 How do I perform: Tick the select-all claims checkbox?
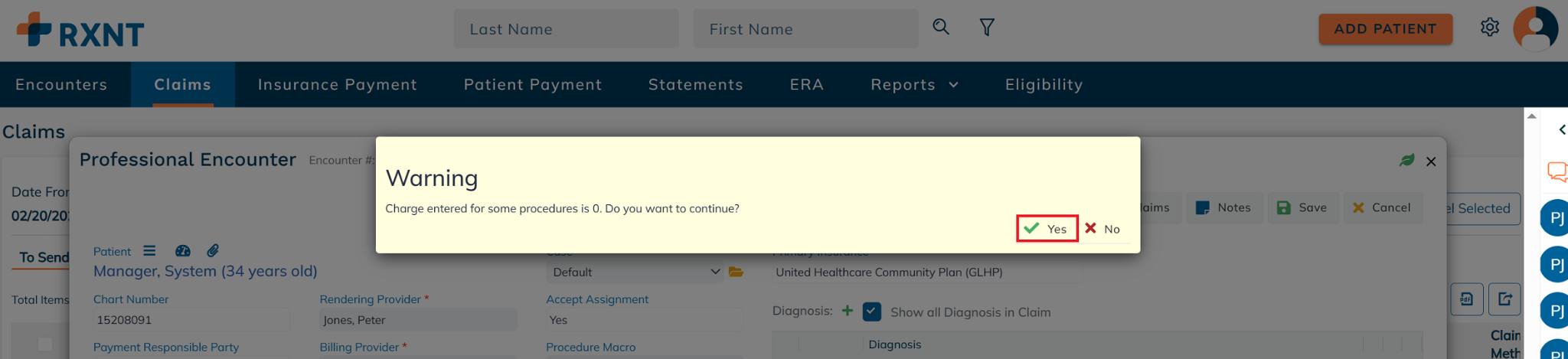tap(45, 344)
